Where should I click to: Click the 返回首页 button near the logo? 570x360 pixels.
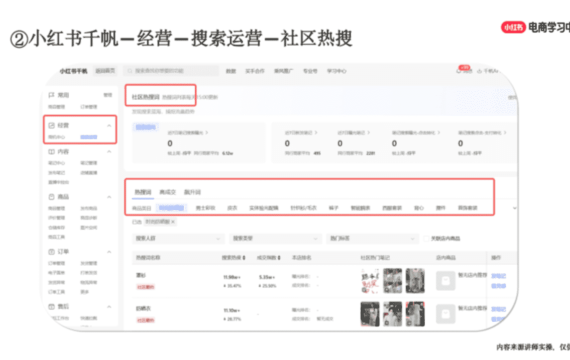(x=105, y=71)
